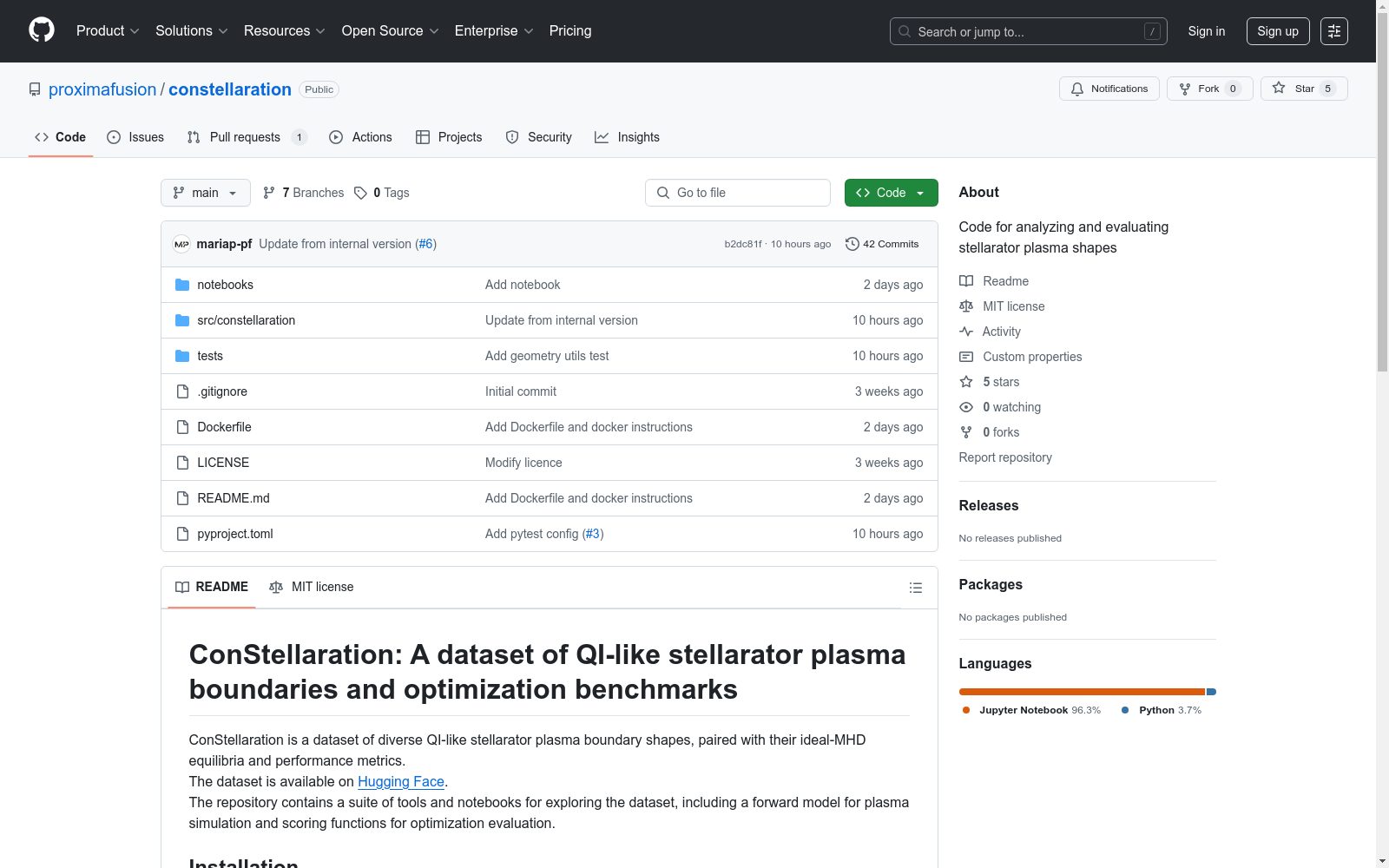Screen dimensions: 1389x868
Task: Expand the Product menu
Action: coord(108,31)
